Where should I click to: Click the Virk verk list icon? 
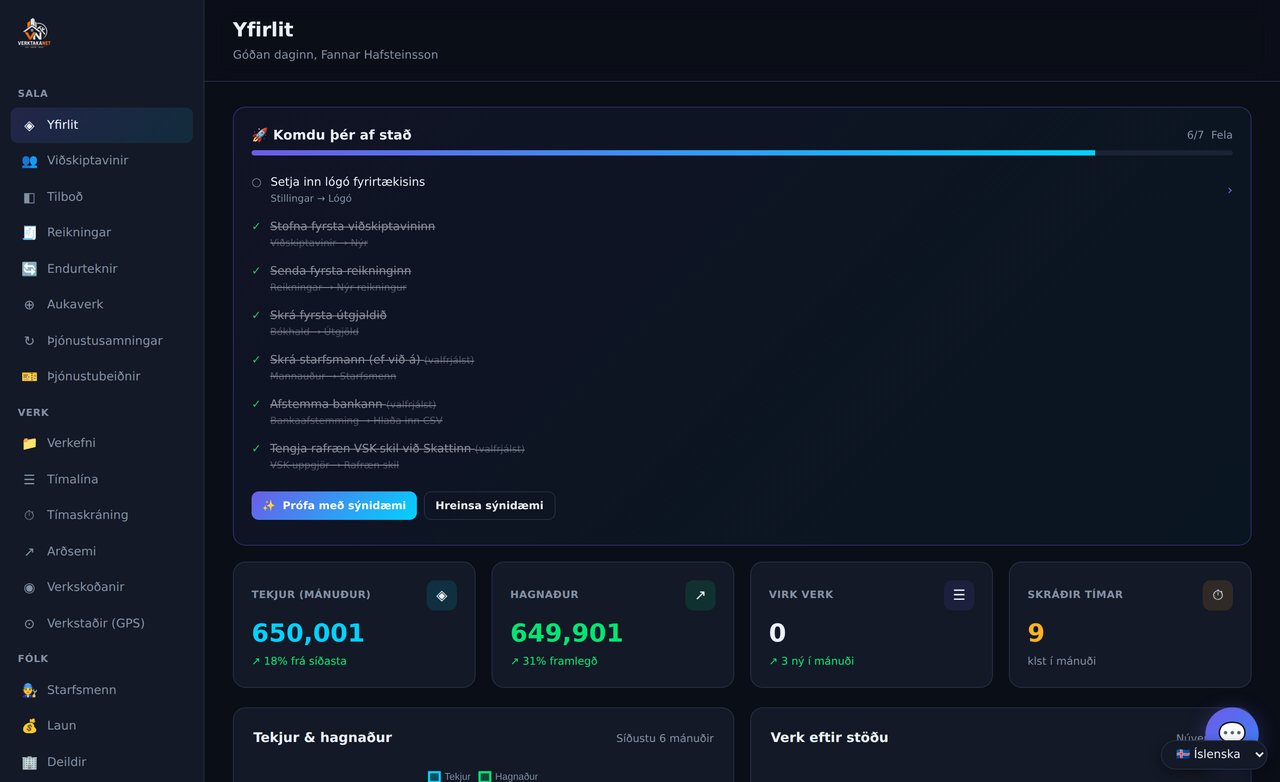coord(959,595)
